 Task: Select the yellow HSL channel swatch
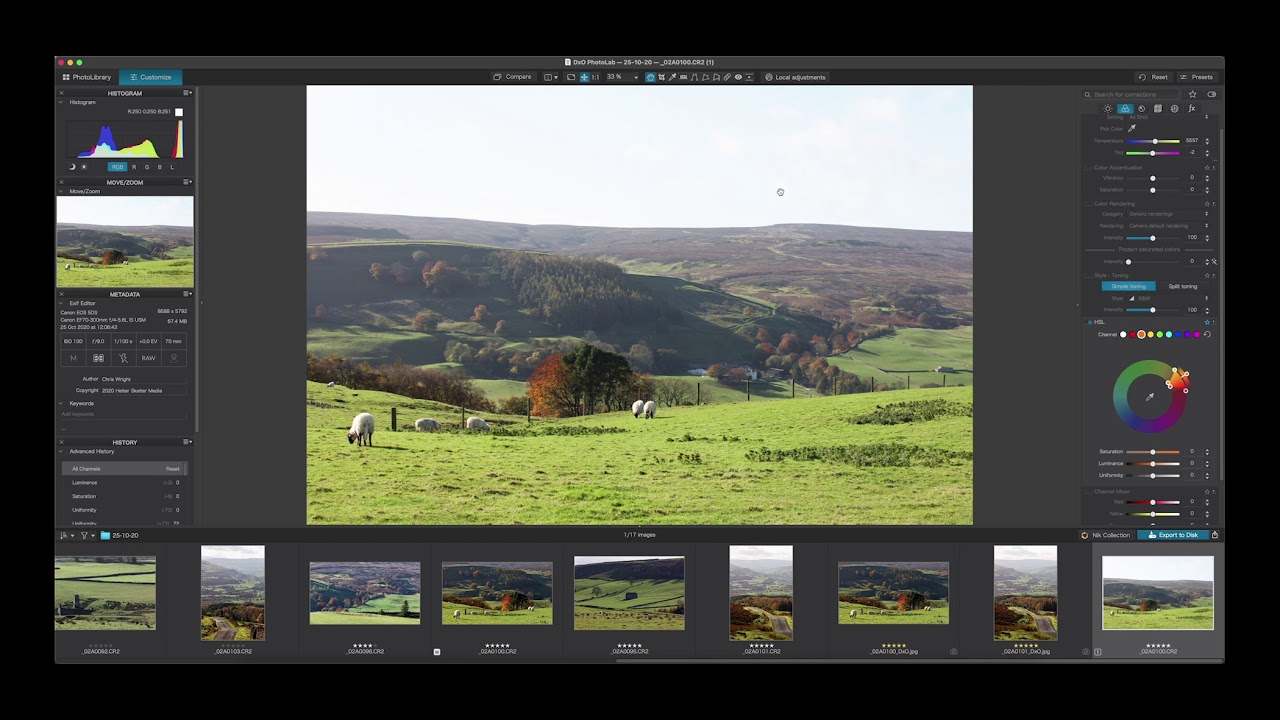pyautogui.click(x=1150, y=334)
